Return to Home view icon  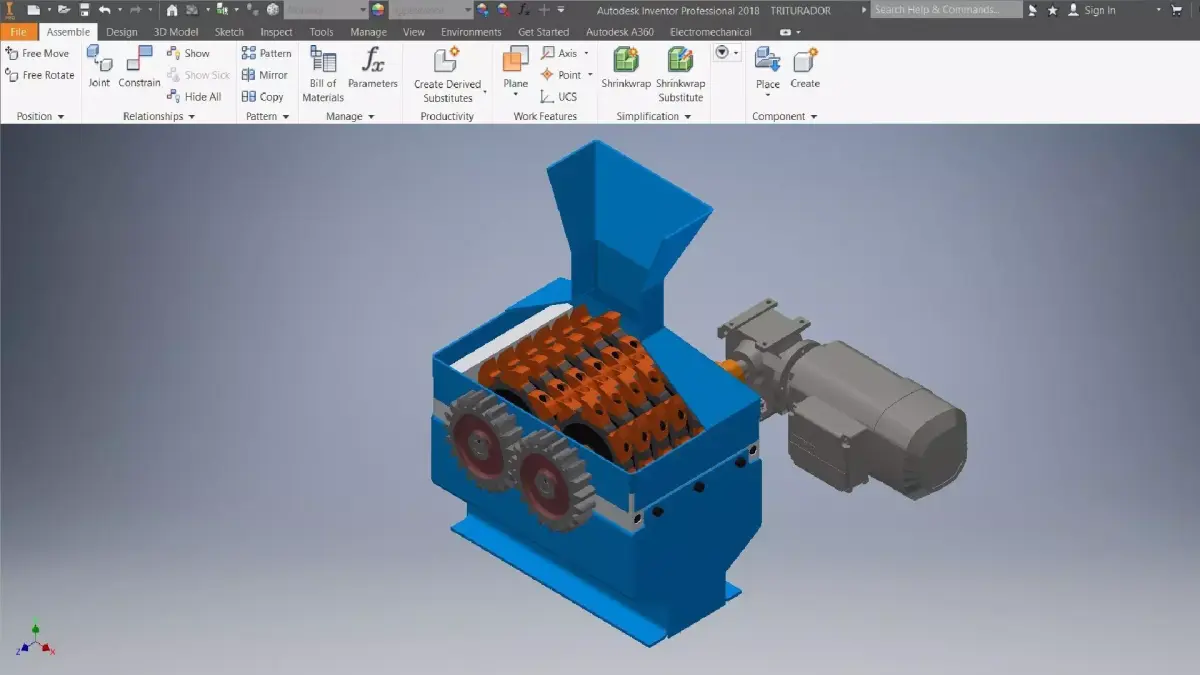coord(172,10)
